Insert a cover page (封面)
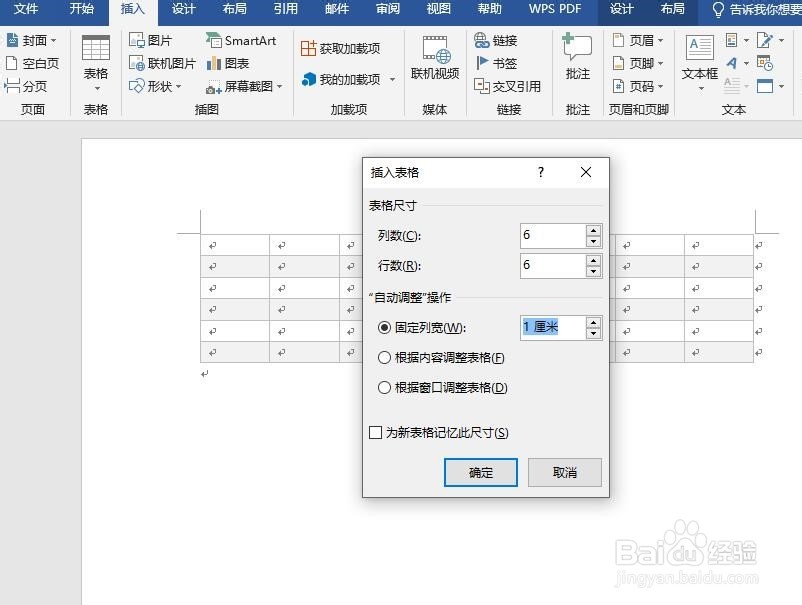 click(31, 39)
